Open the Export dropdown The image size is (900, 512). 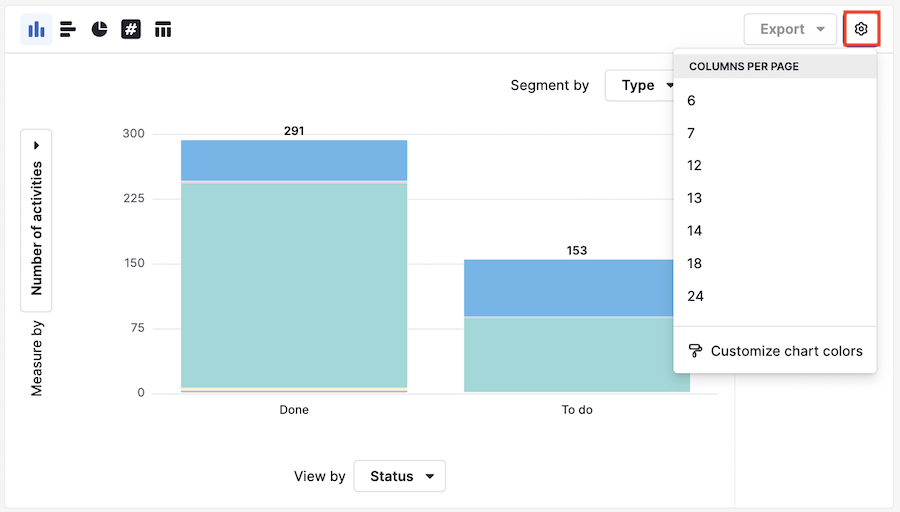tap(790, 29)
